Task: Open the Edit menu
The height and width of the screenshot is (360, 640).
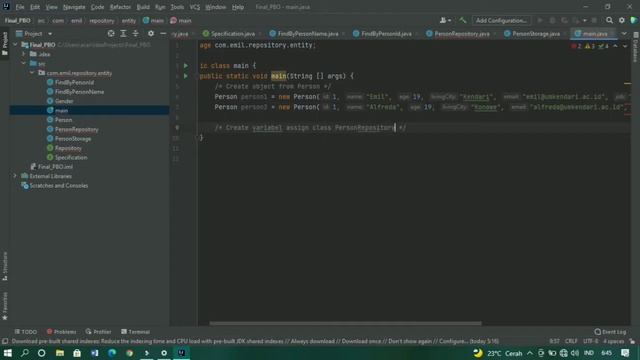Action: [35, 7]
